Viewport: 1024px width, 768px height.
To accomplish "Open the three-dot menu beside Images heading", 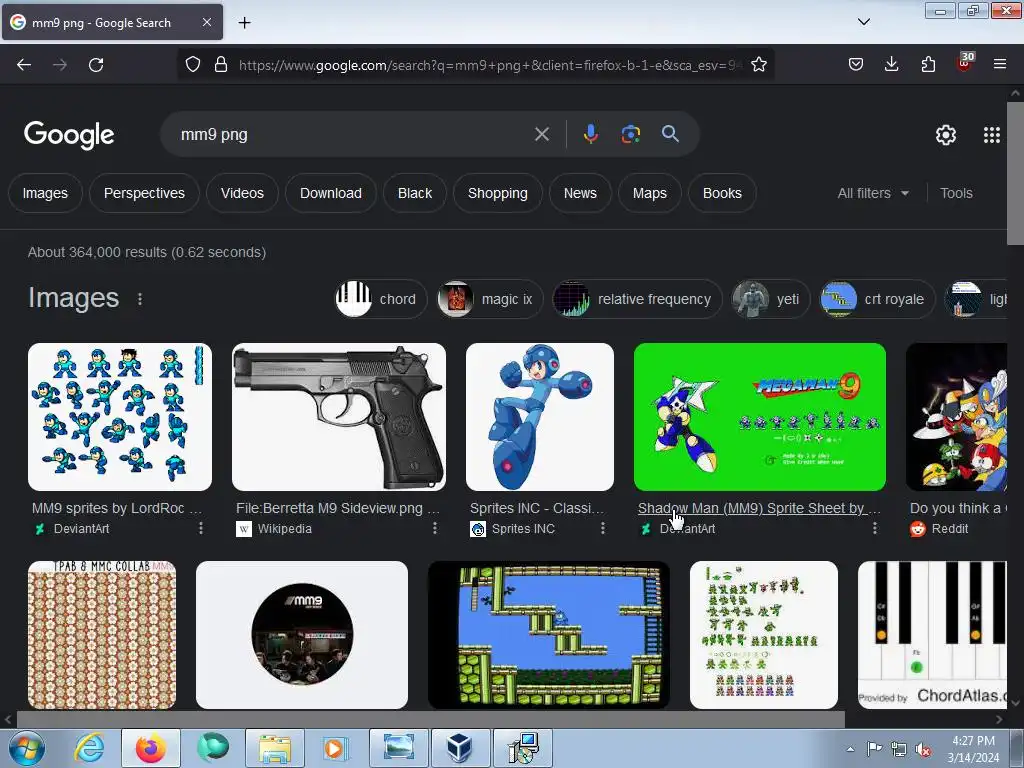I will click(140, 299).
